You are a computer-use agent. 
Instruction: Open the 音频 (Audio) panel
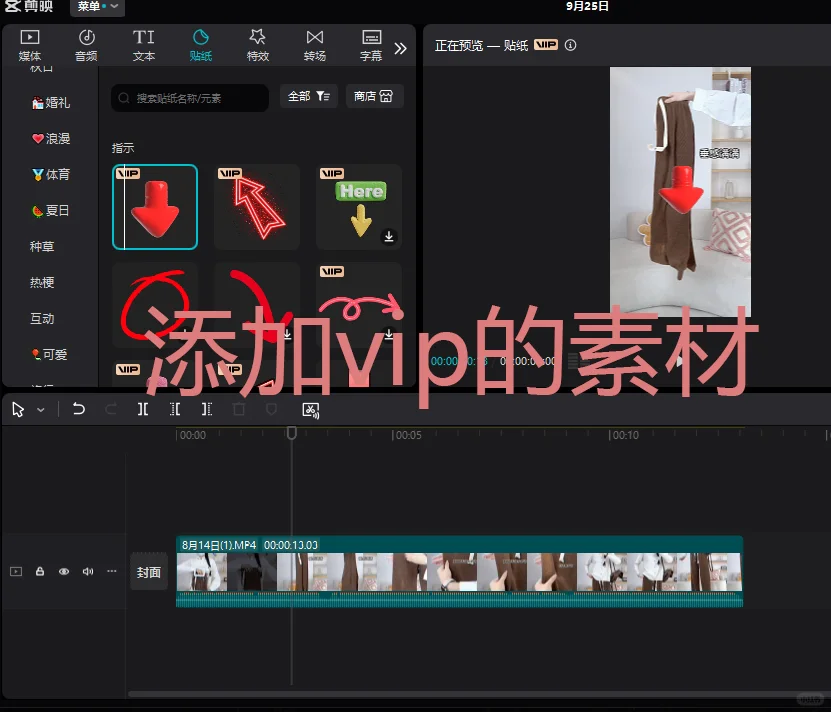click(x=86, y=44)
